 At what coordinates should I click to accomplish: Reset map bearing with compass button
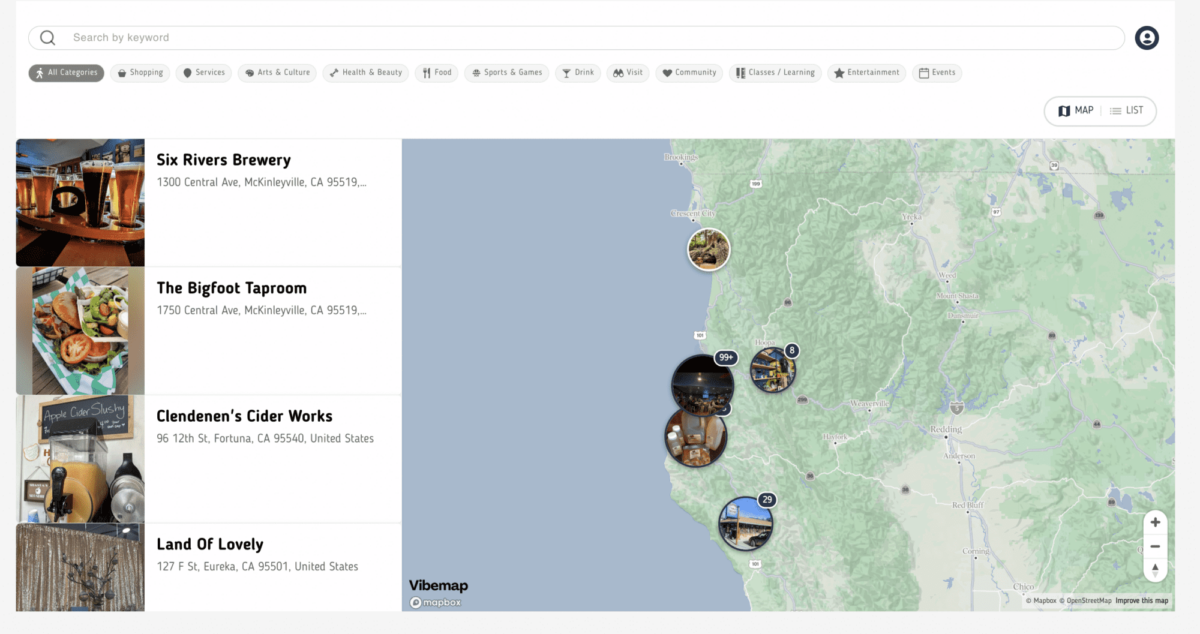coord(1155,570)
